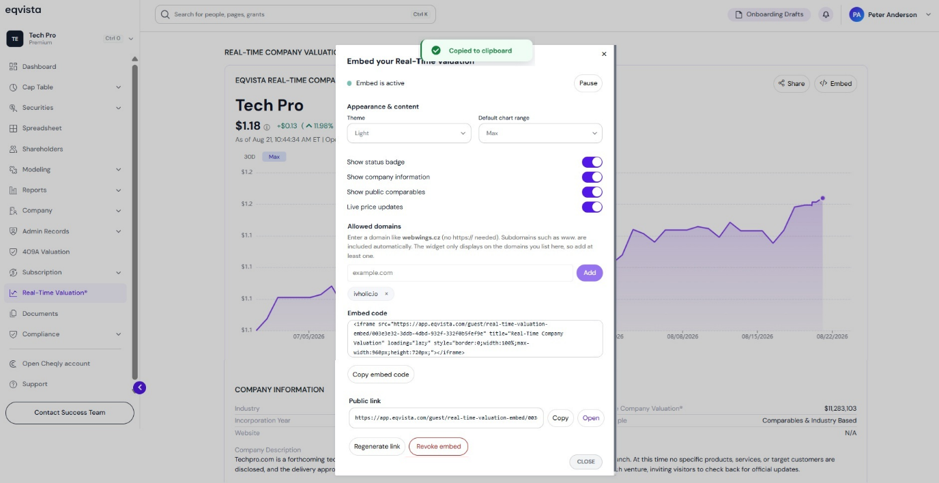Select the Max chart range tab

(274, 157)
